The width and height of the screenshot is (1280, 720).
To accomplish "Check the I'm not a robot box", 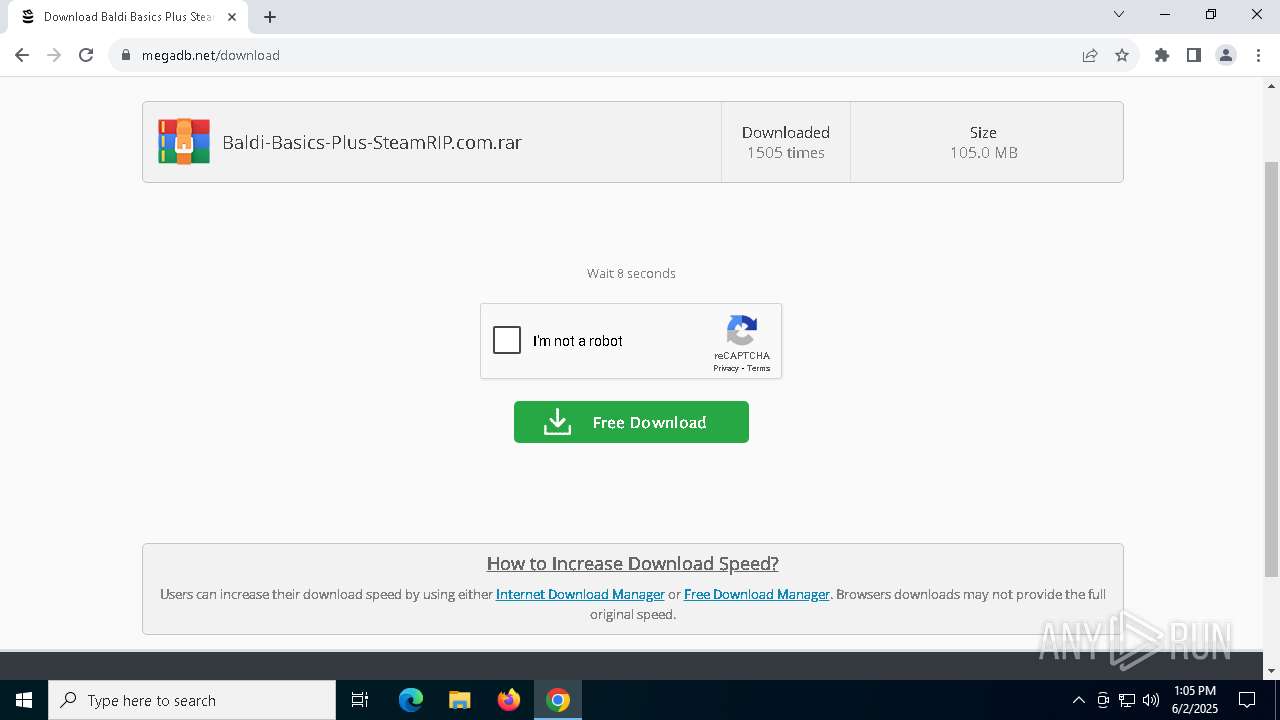I will point(507,341).
